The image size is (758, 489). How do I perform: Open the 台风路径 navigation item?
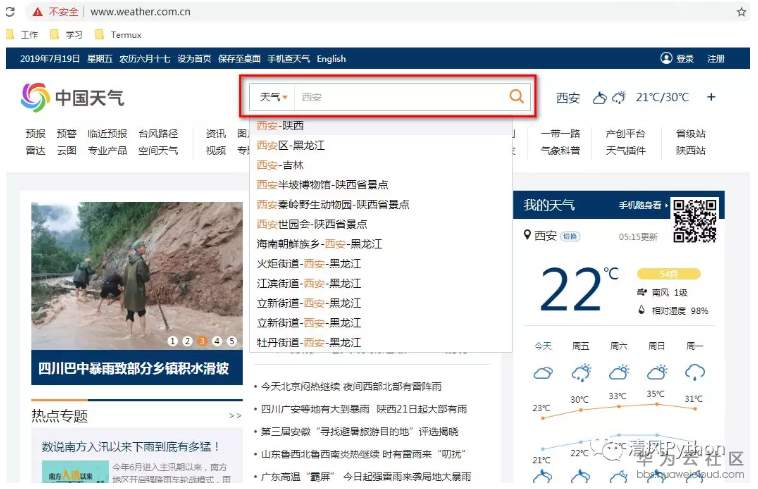[158, 133]
